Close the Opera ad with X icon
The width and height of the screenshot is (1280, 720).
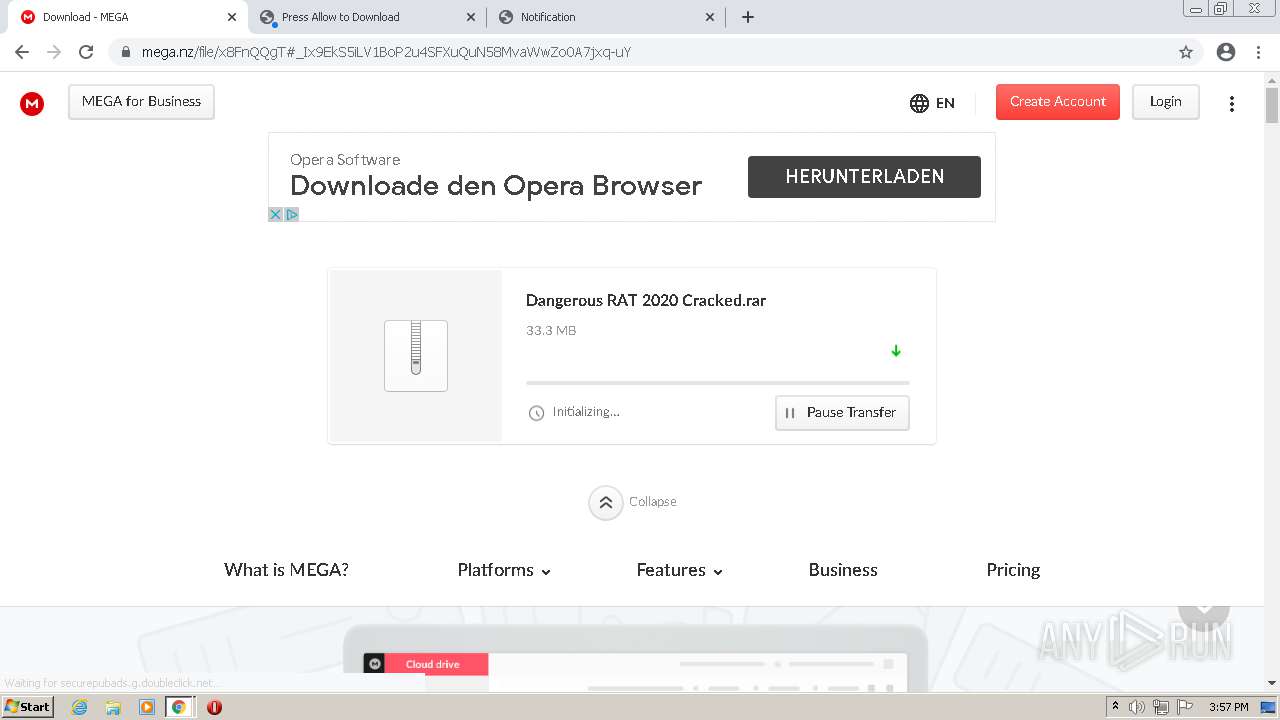pyautogui.click(x=276, y=214)
